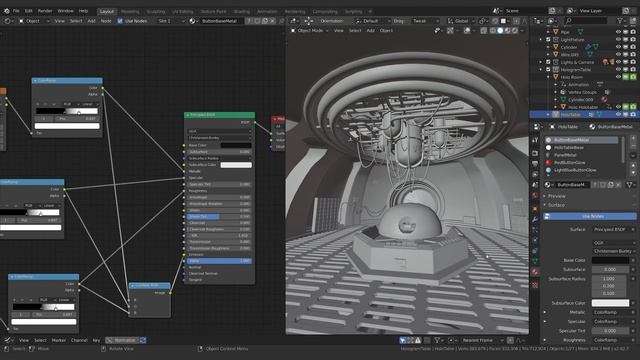This screenshot has height=360, width=640.
Task: Open the File menu
Action: (16, 11)
